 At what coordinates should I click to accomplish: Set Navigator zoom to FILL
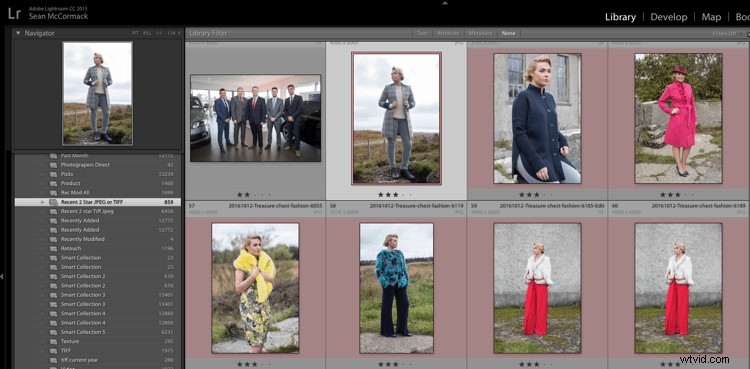pyautogui.click(x=147, y=34)
